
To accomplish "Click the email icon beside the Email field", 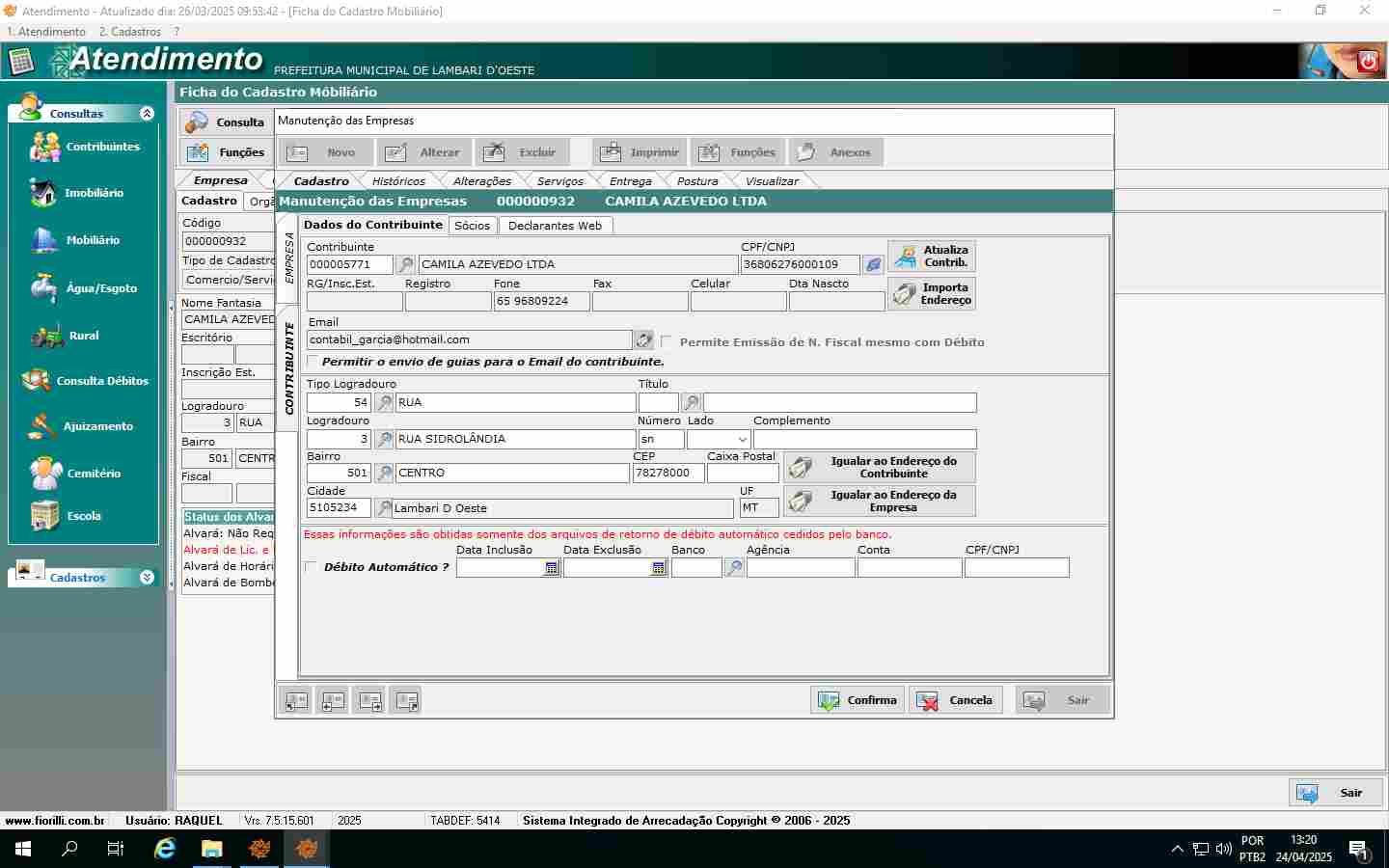I will (643, 340).
